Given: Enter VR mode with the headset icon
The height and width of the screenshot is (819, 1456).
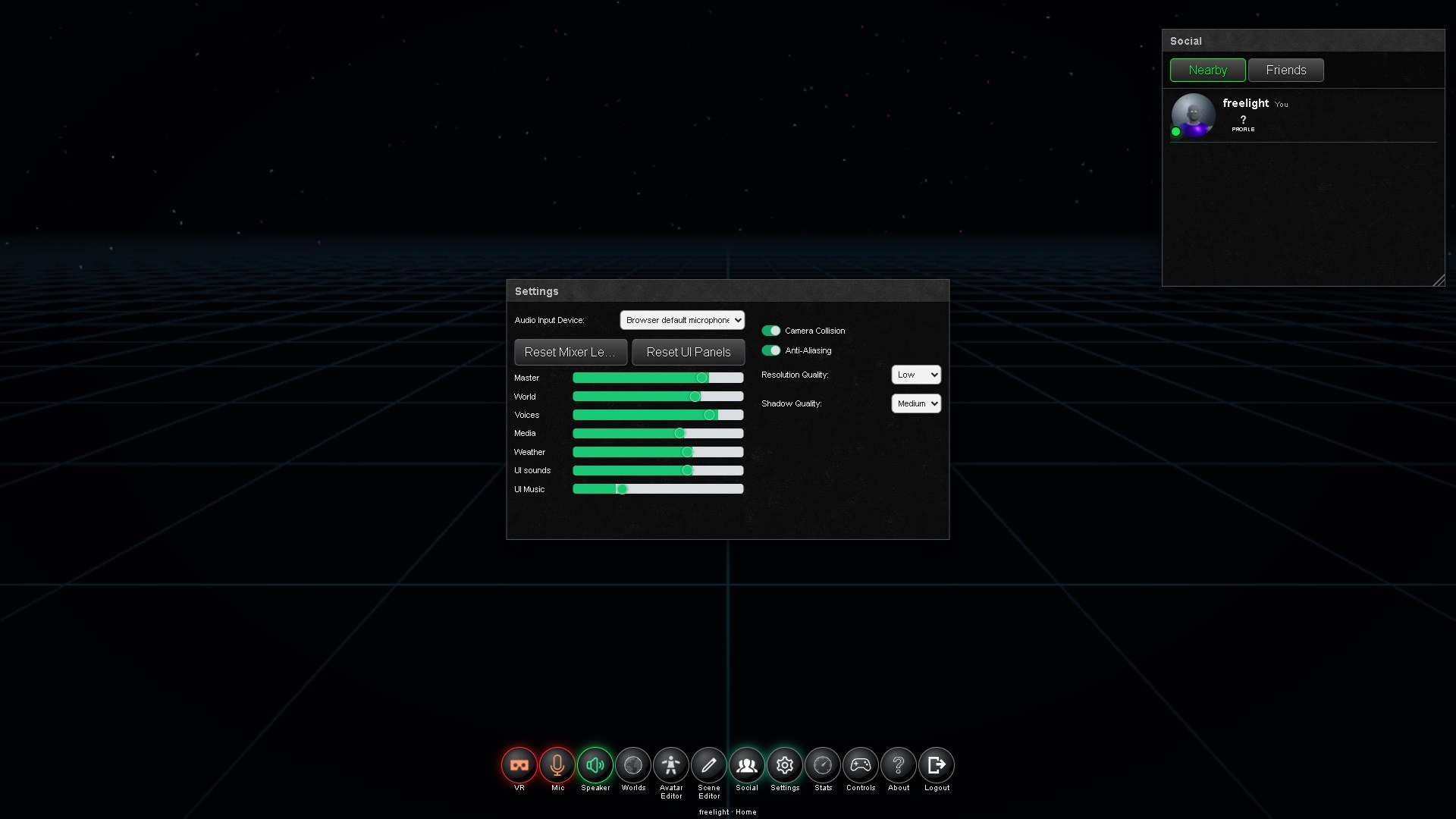Looking at the screenshot, I should pos(519,765).
